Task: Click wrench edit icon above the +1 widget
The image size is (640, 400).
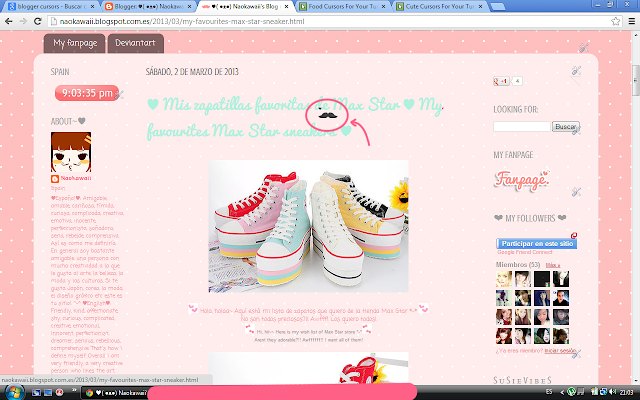Action: coord(576,71)
